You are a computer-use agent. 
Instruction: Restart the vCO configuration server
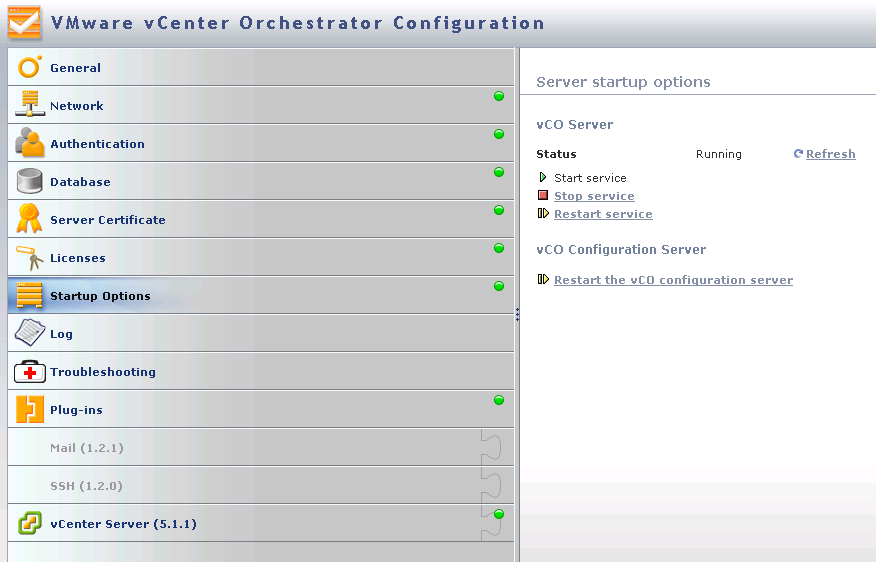pyautogui.click(x=673, y=280)
